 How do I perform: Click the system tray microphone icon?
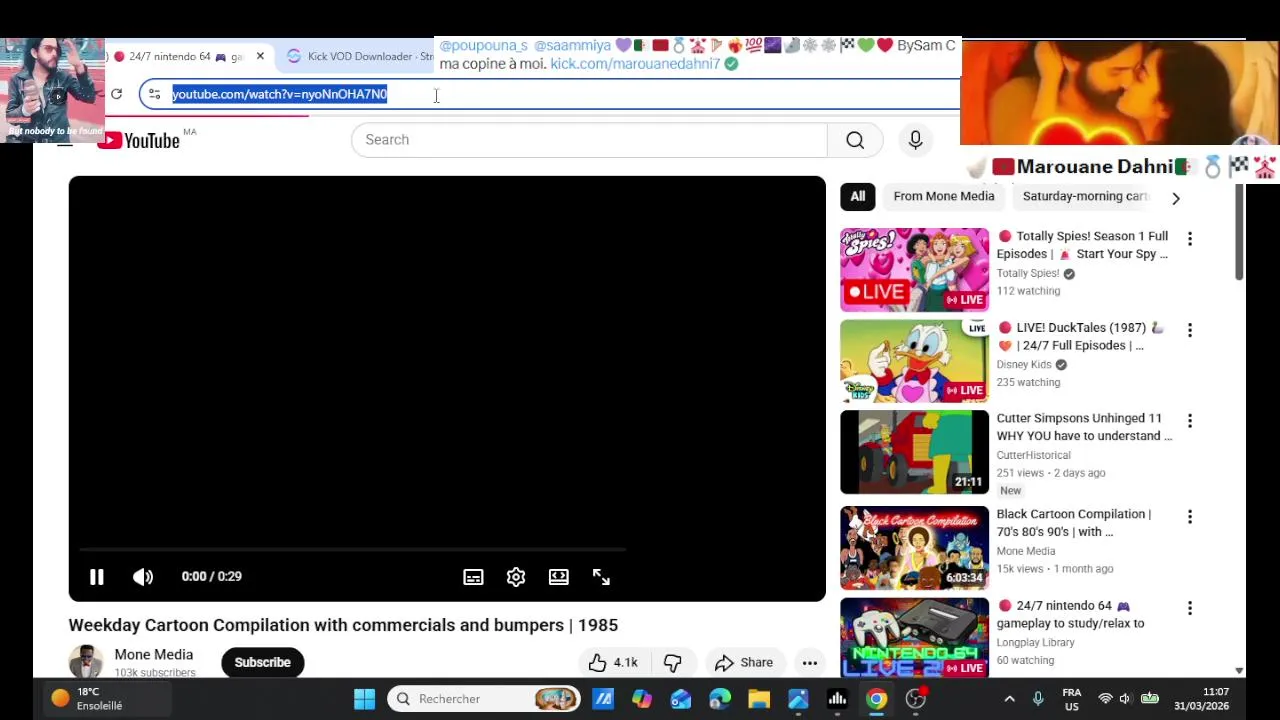point(1038,699)
